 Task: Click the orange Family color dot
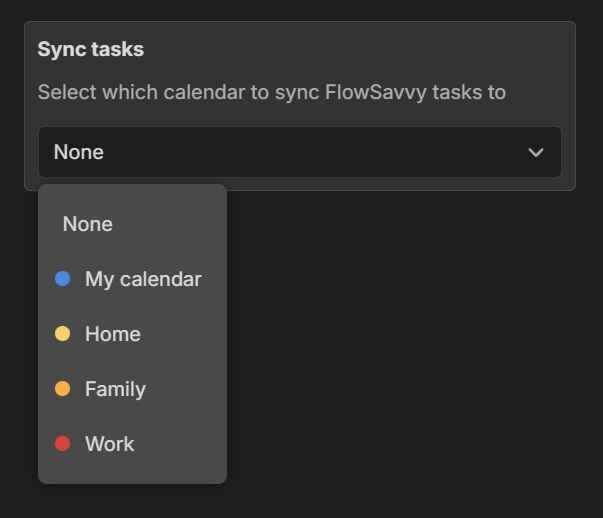tap(62, 389)
